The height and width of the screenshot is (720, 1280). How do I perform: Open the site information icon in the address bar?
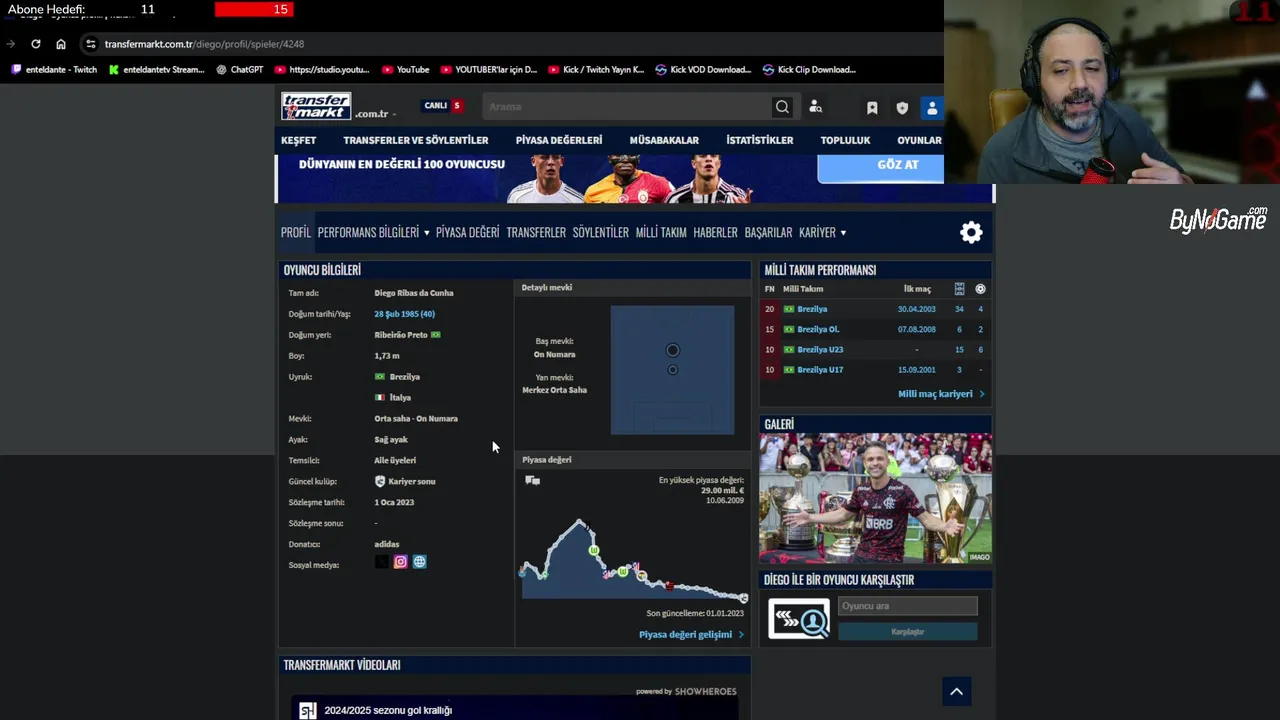click(90, 44)
